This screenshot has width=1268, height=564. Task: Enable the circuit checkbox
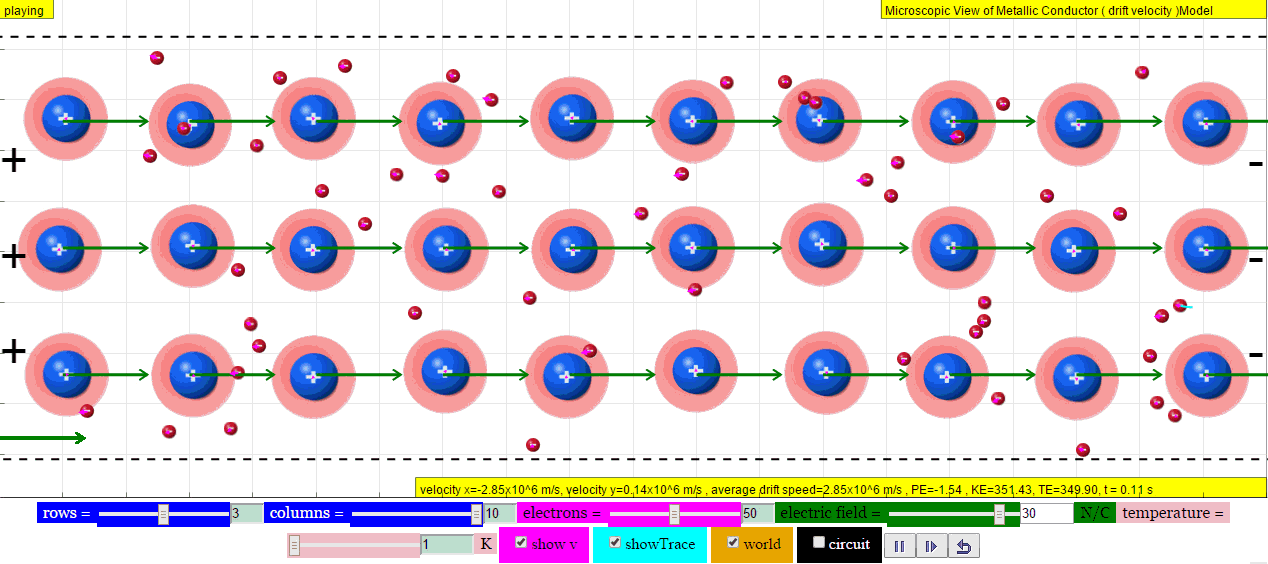pos(819,543)
